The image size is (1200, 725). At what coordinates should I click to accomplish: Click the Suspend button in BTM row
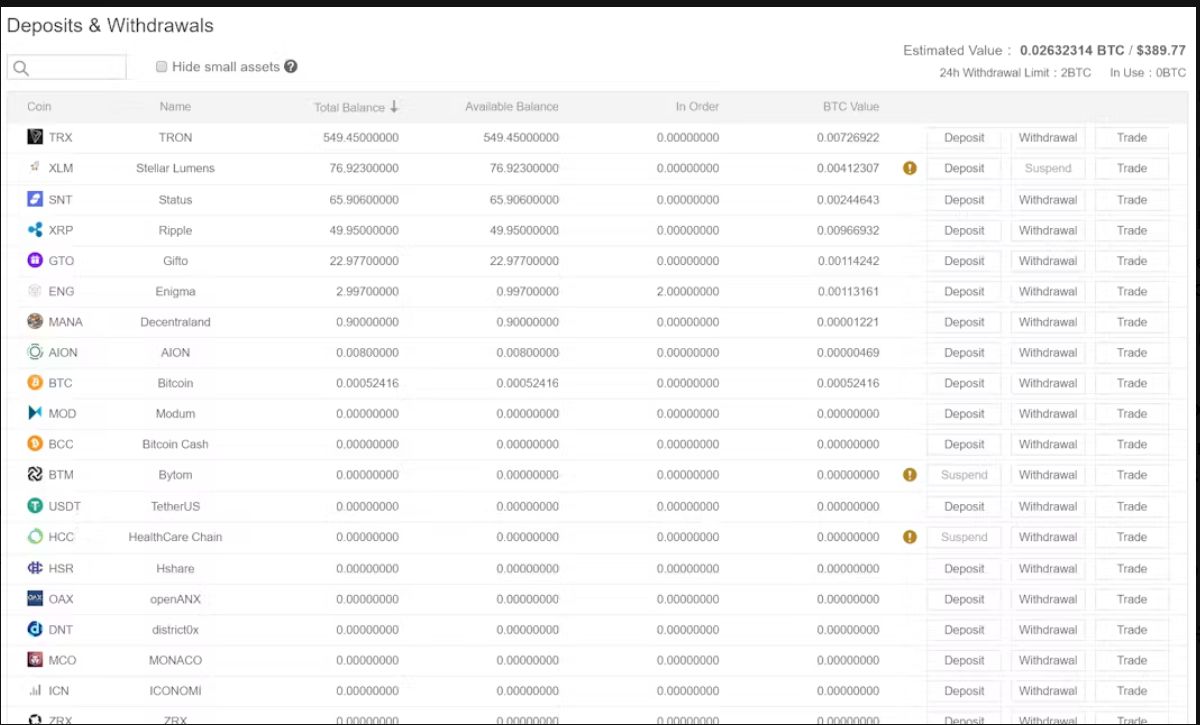[x=964, y=476]
